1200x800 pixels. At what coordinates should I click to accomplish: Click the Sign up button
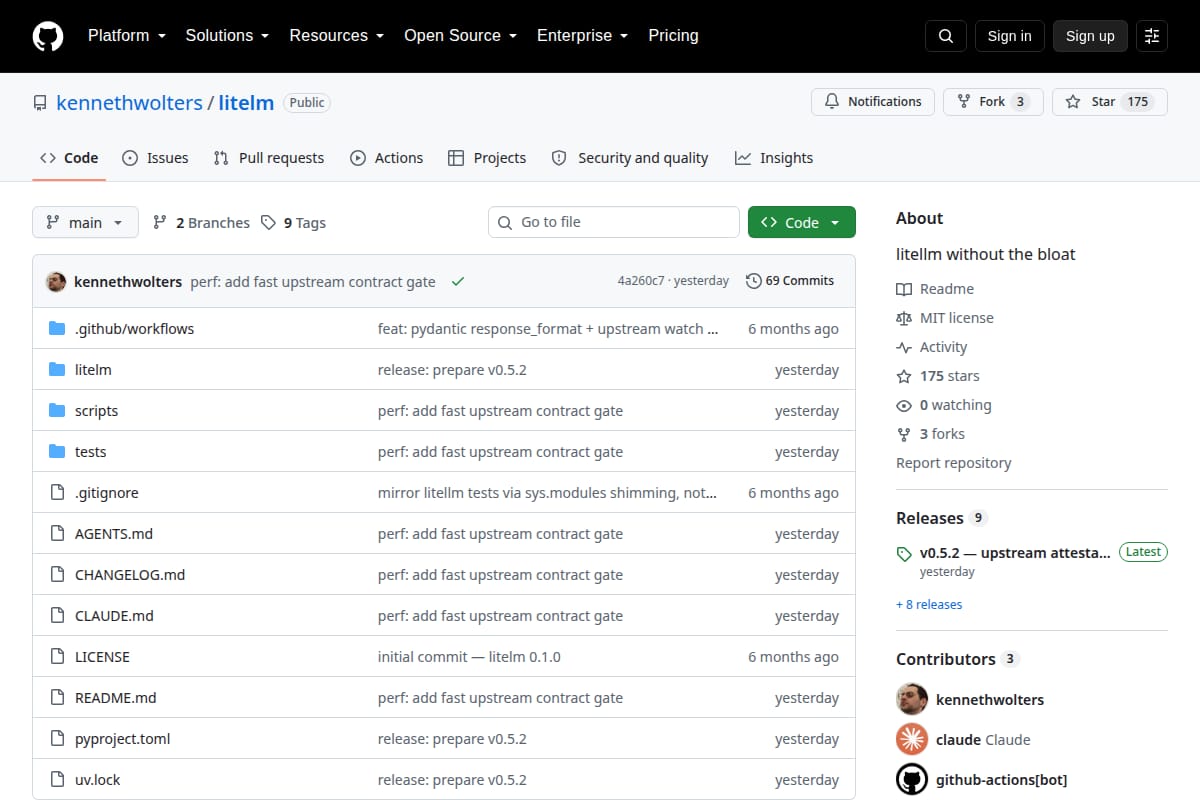pyautogui.click(x=1090, y=36)
